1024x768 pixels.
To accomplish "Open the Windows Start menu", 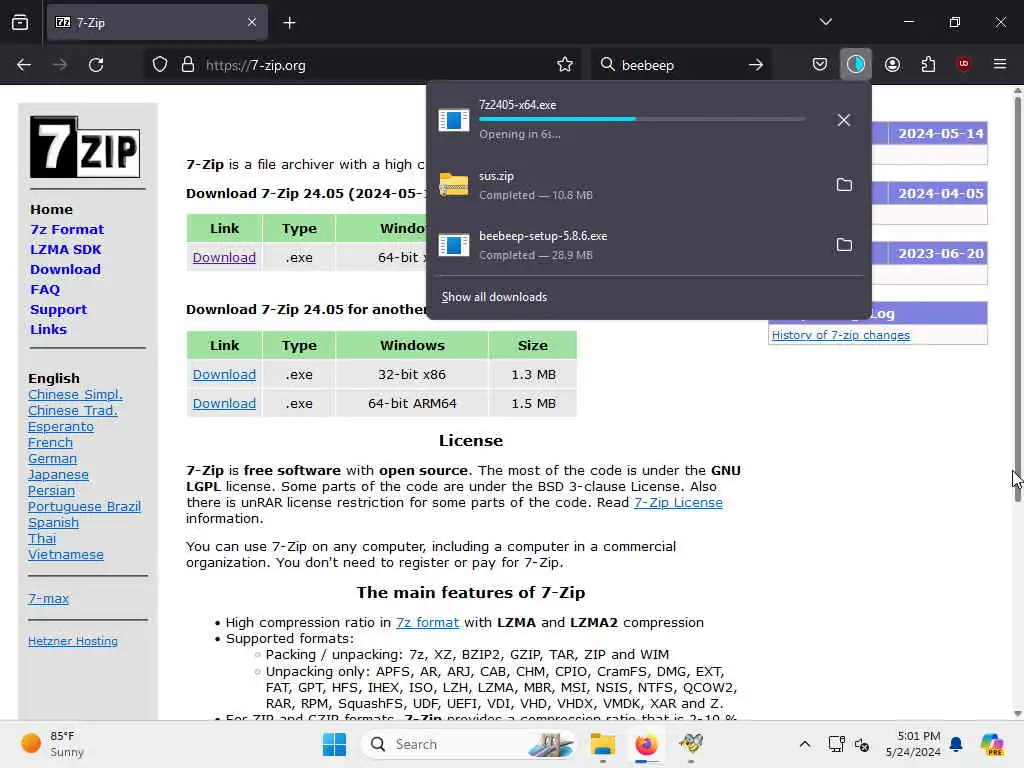I will tap(334, 744).
